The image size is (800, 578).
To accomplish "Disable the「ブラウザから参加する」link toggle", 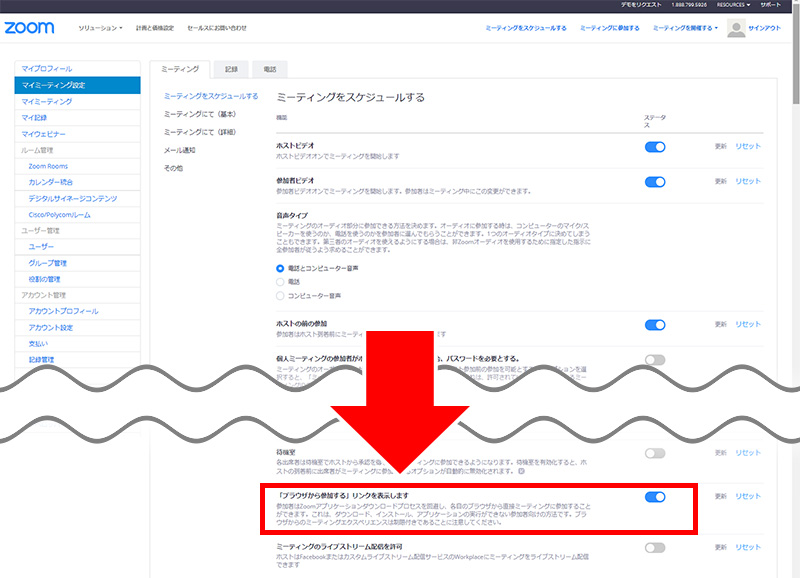I will point(655,497).
